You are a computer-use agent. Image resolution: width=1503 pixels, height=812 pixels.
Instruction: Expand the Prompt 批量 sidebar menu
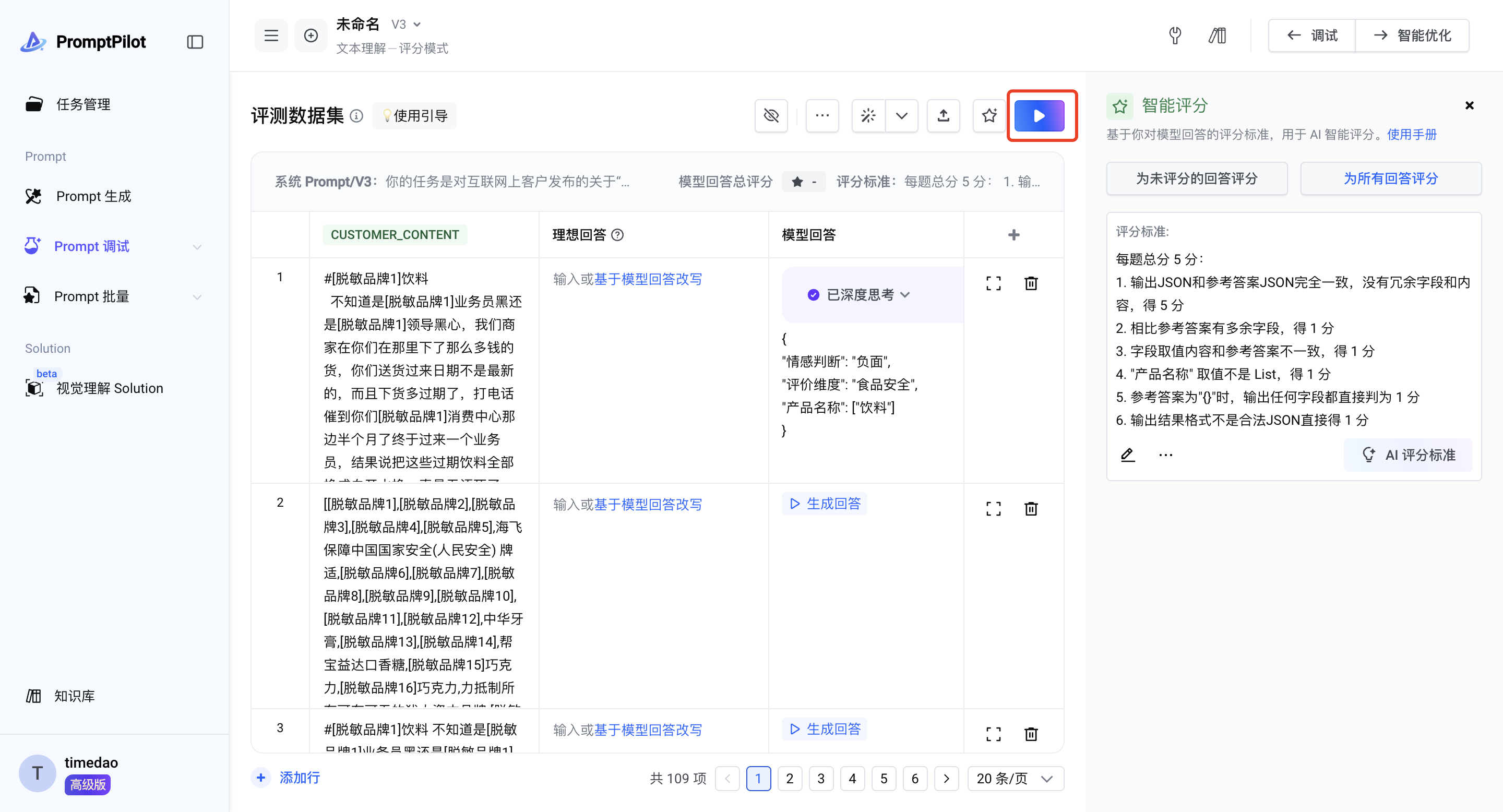(x=197, y=296)
